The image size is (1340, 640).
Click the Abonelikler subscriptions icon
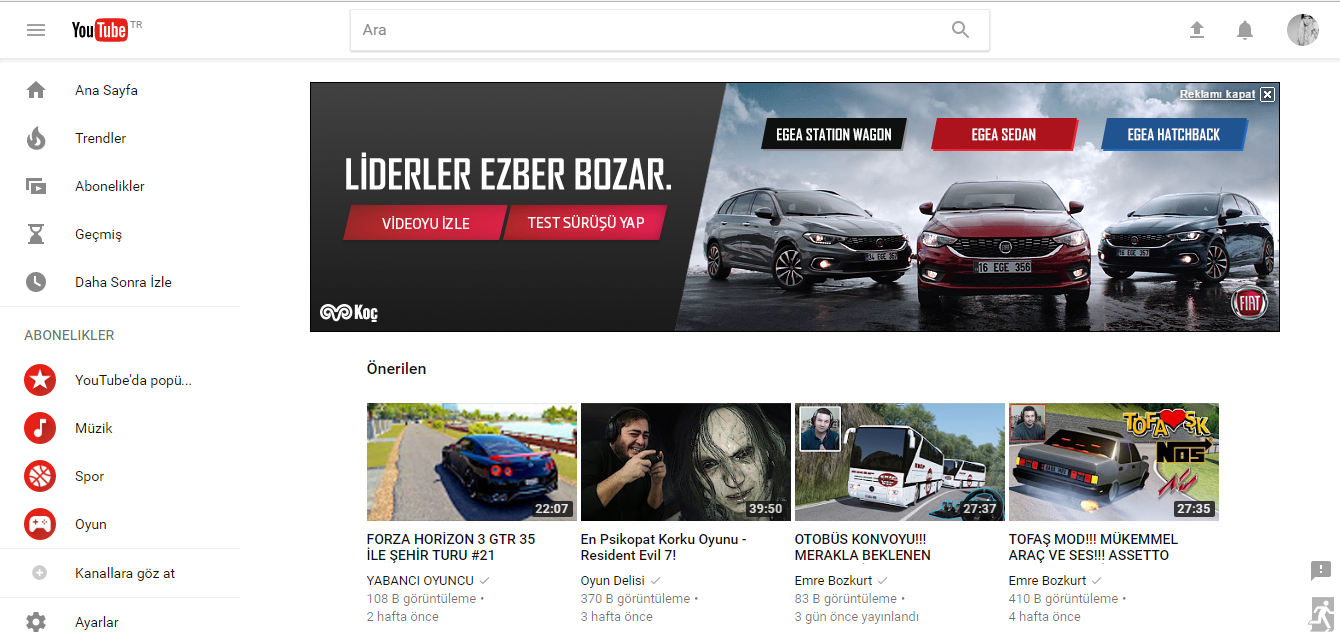(36, 186)
